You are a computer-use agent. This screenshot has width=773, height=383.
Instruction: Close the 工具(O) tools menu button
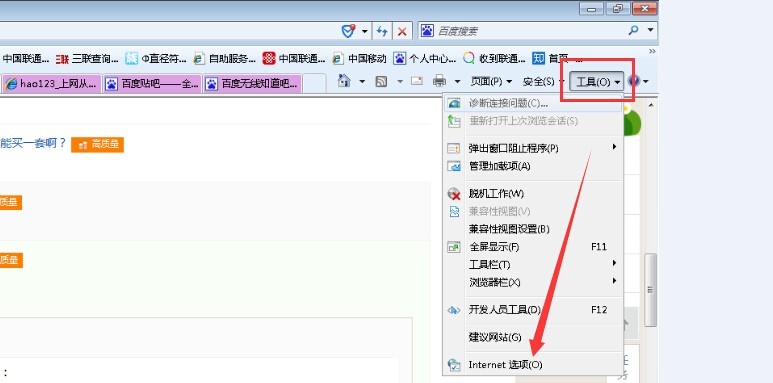pyautogui.click(x=597, y=81)
